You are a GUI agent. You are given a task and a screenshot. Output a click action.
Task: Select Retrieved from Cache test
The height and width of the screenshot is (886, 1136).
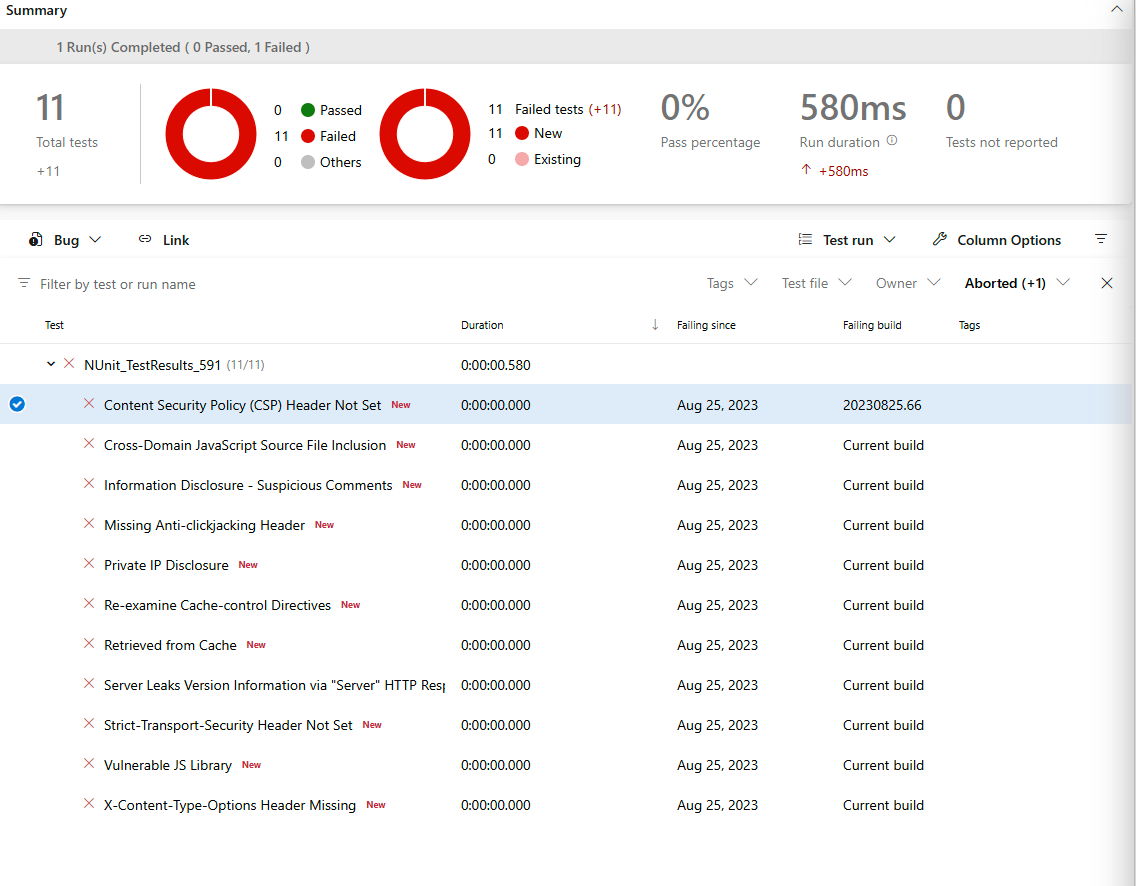point(170,645)
